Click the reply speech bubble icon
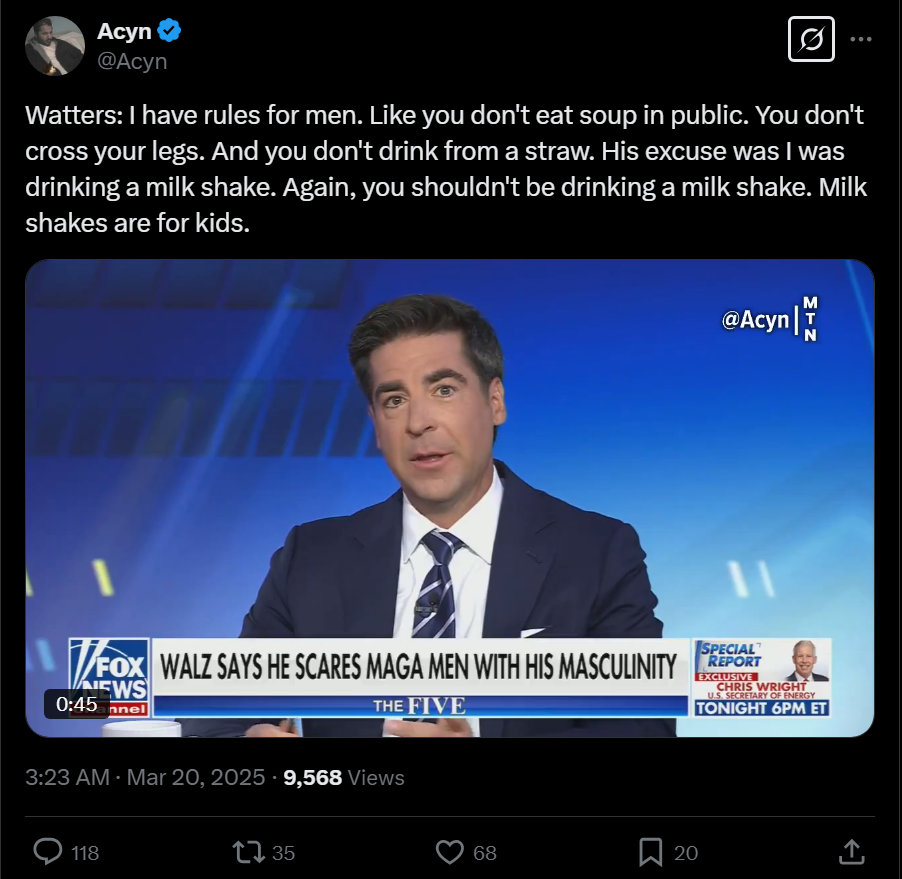Screen dimensions: 902x879 [48, 852]
